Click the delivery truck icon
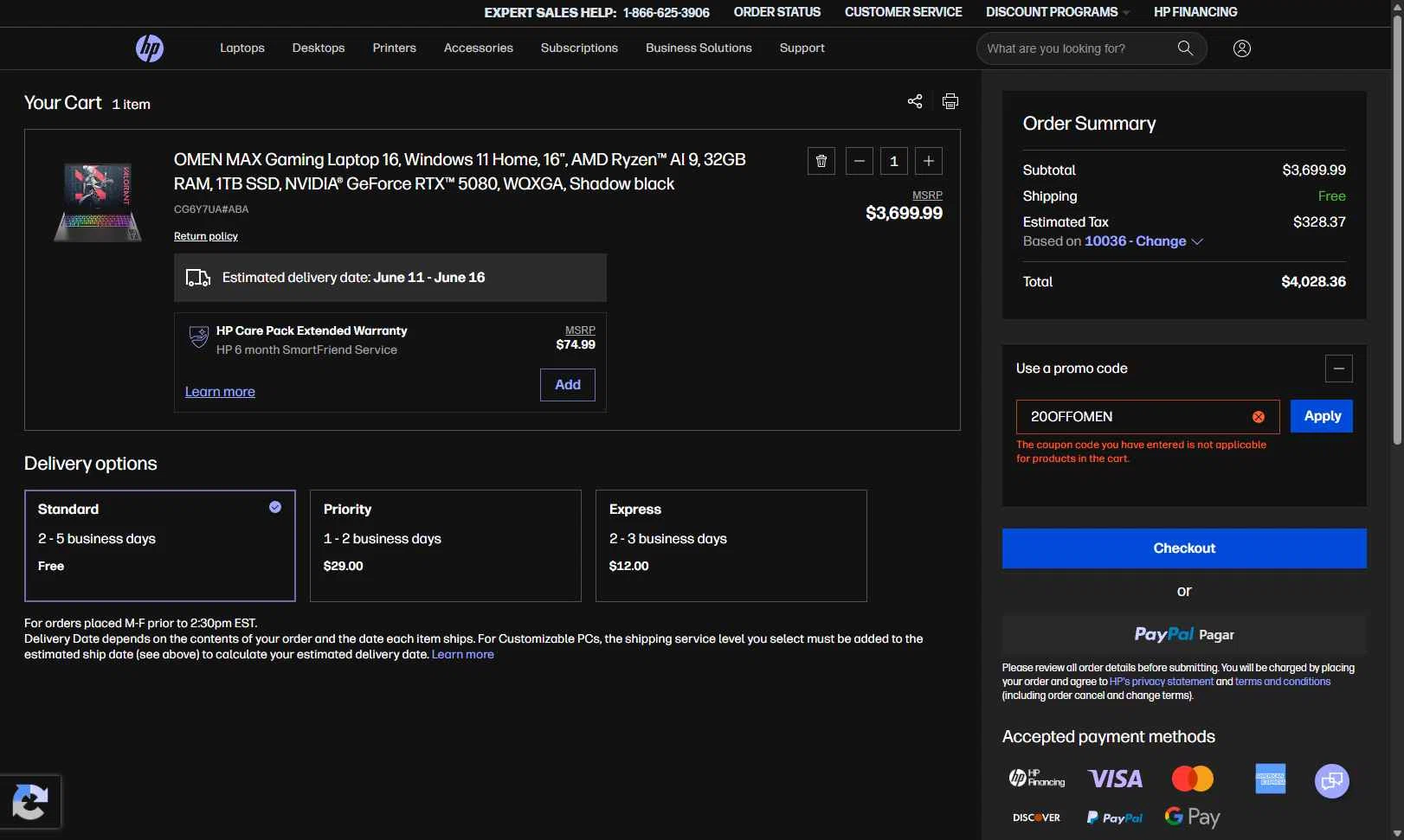Screen dimensions: 1404x840 198,278
